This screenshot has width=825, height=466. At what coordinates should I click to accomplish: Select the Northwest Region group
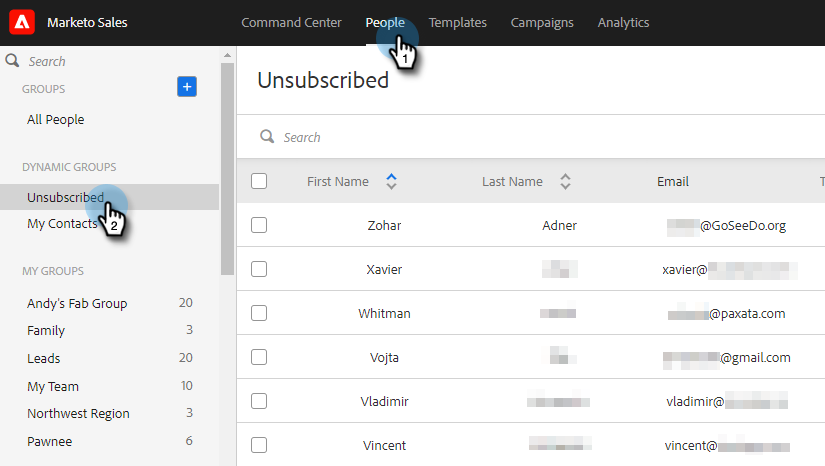tap(78, 413)
